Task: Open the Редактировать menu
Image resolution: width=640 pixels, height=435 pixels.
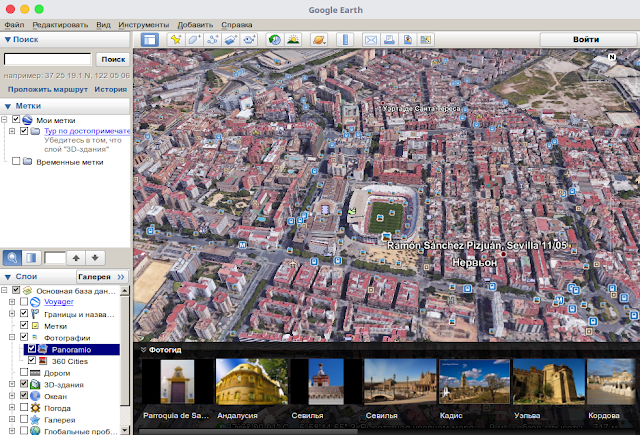Action: click(x=60, y=25)
